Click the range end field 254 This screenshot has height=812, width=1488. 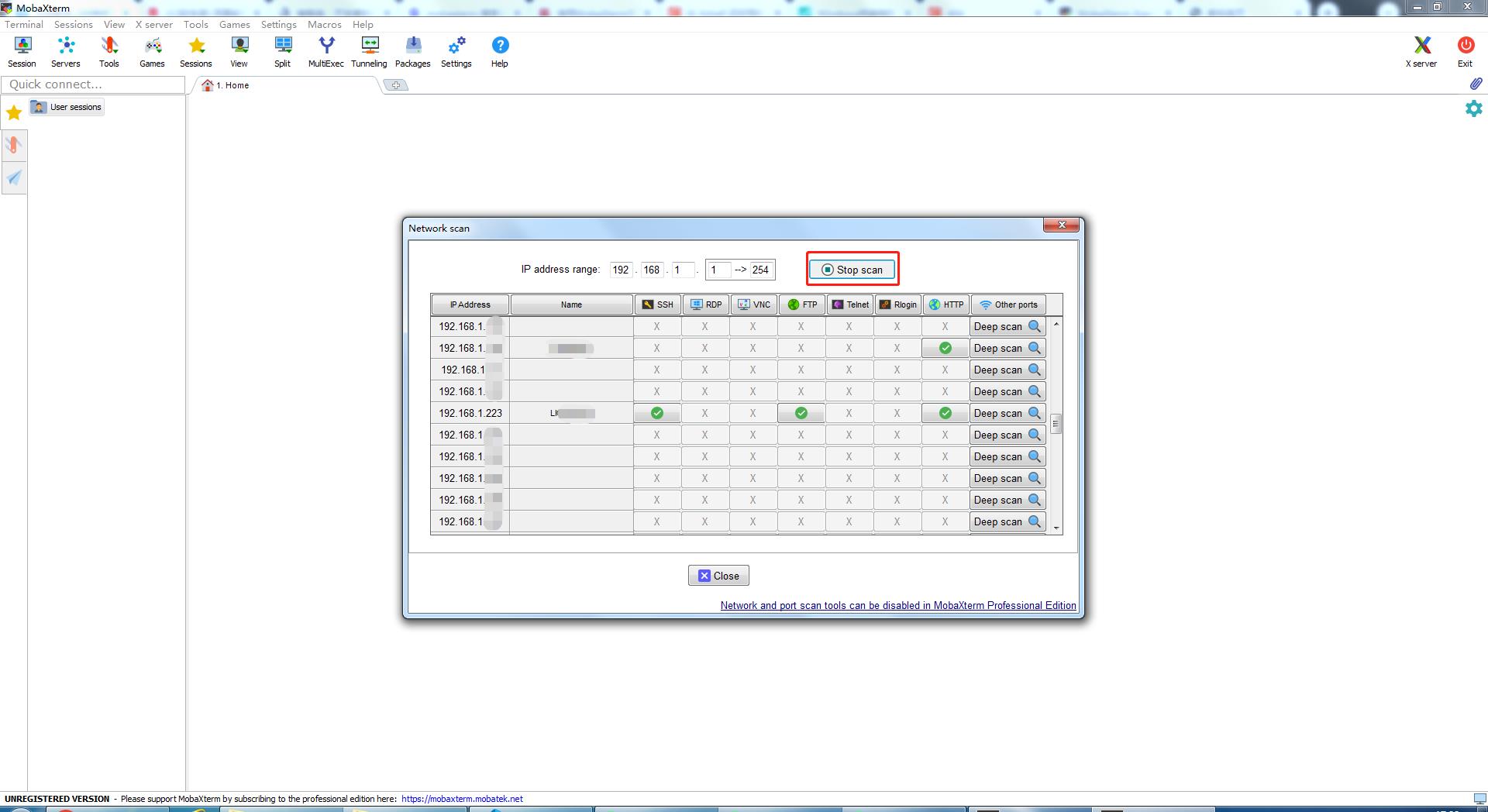(760, 270)
